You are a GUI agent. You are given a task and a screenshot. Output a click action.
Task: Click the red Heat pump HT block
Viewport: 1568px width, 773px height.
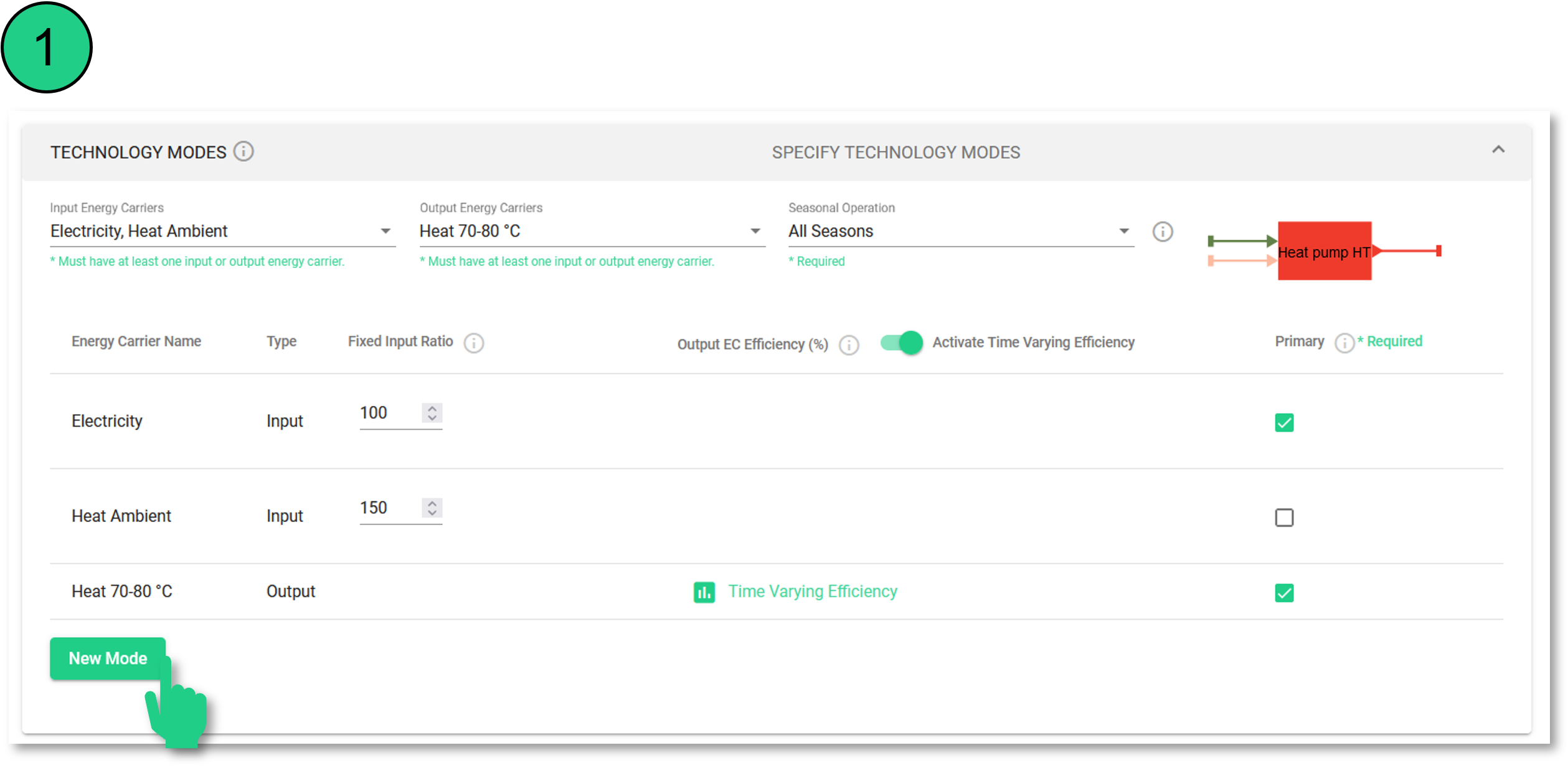(x=1324, y=251)
